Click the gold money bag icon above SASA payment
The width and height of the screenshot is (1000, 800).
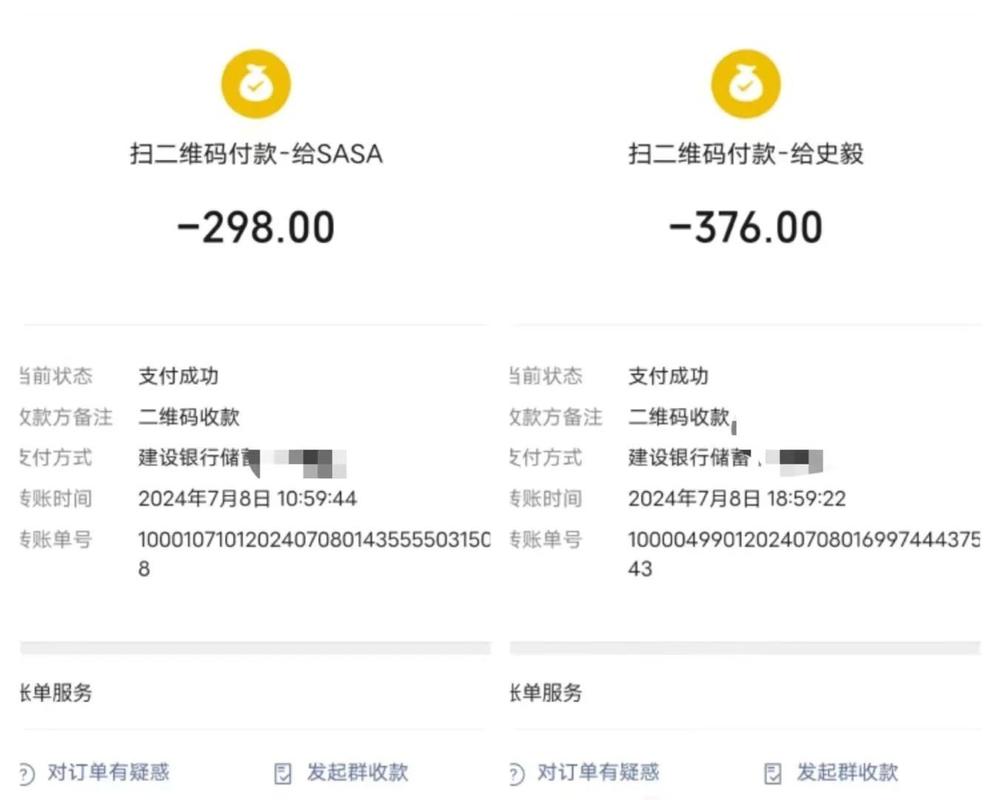click(256, 84)
